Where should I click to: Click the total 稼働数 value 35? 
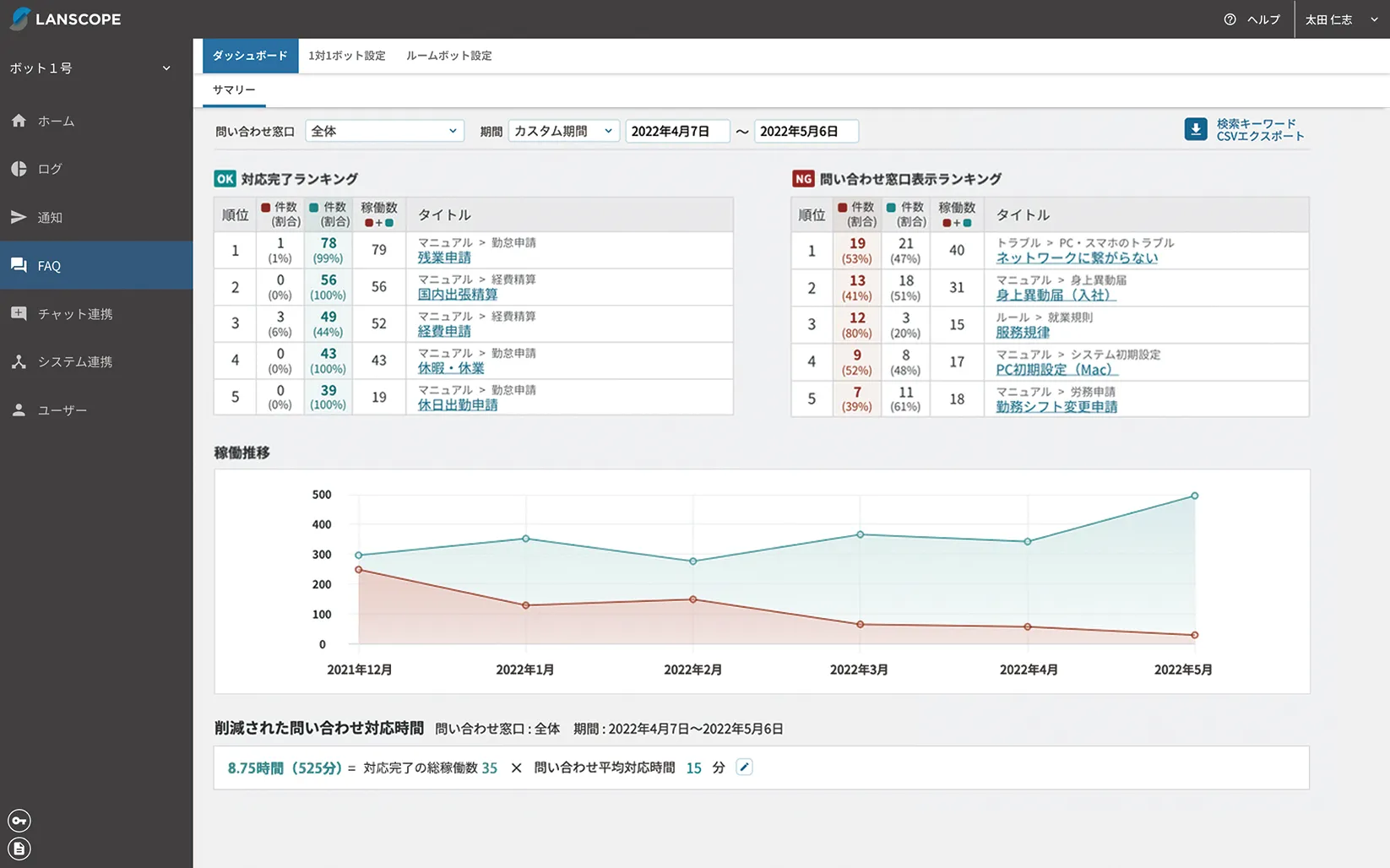coord(490,768)
